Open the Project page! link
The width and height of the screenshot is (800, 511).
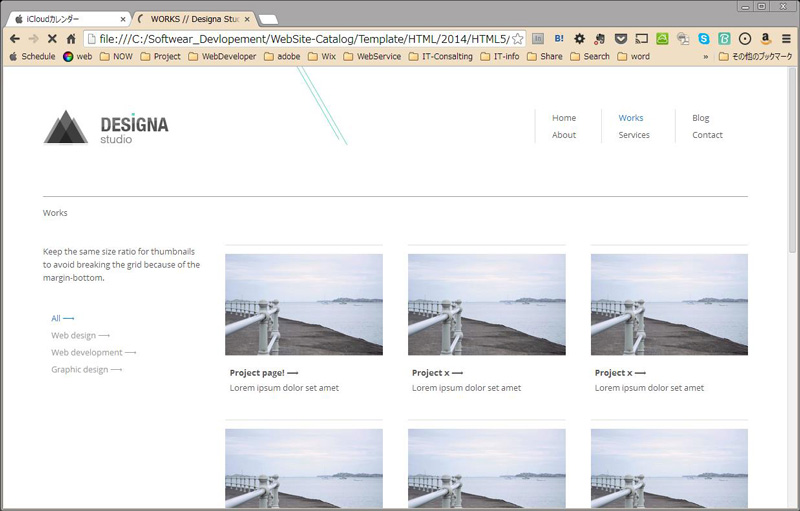click(264, 373)
